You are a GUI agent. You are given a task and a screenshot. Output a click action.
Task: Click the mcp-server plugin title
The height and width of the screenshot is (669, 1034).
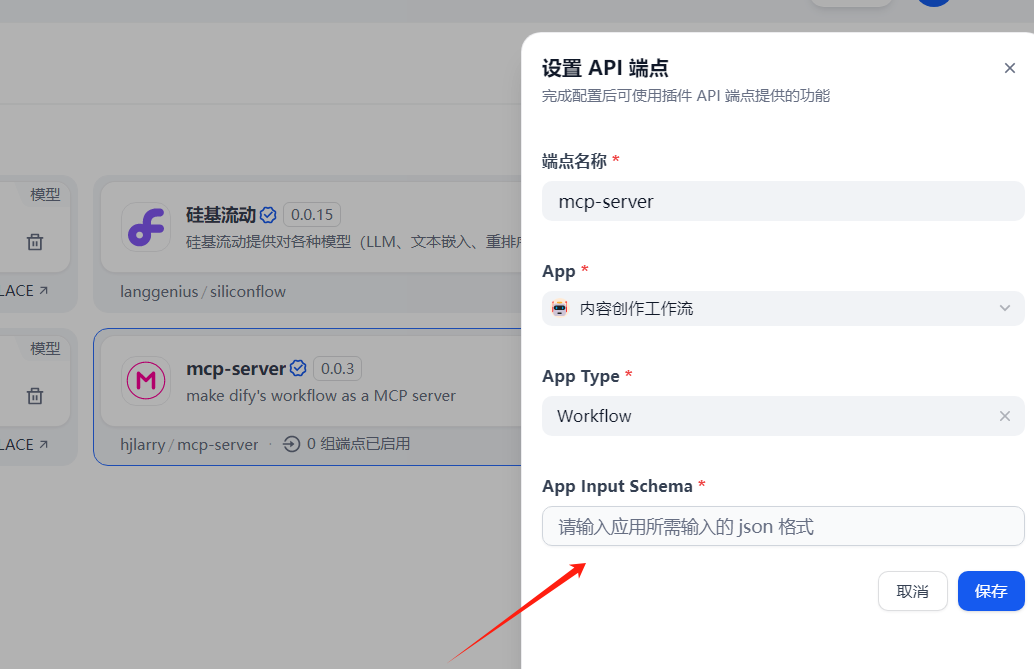point(236,368)
